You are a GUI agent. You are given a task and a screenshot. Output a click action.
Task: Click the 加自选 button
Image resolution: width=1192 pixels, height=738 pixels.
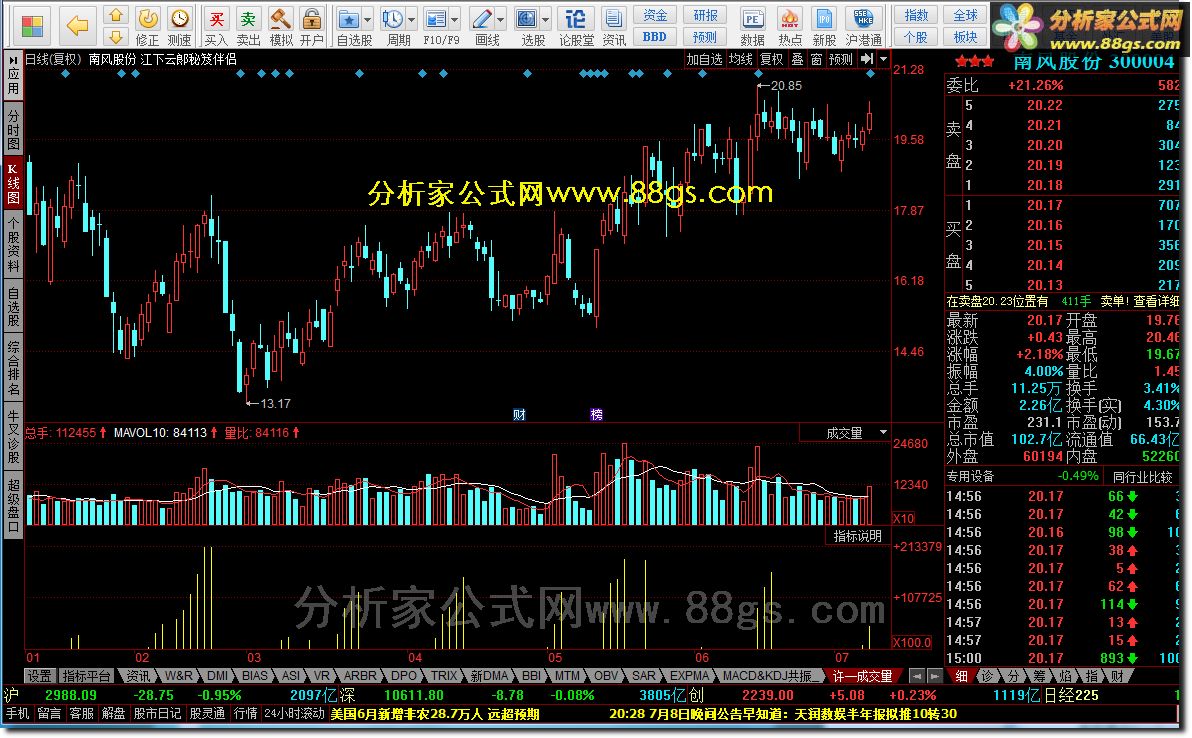[x=704, y=59]
